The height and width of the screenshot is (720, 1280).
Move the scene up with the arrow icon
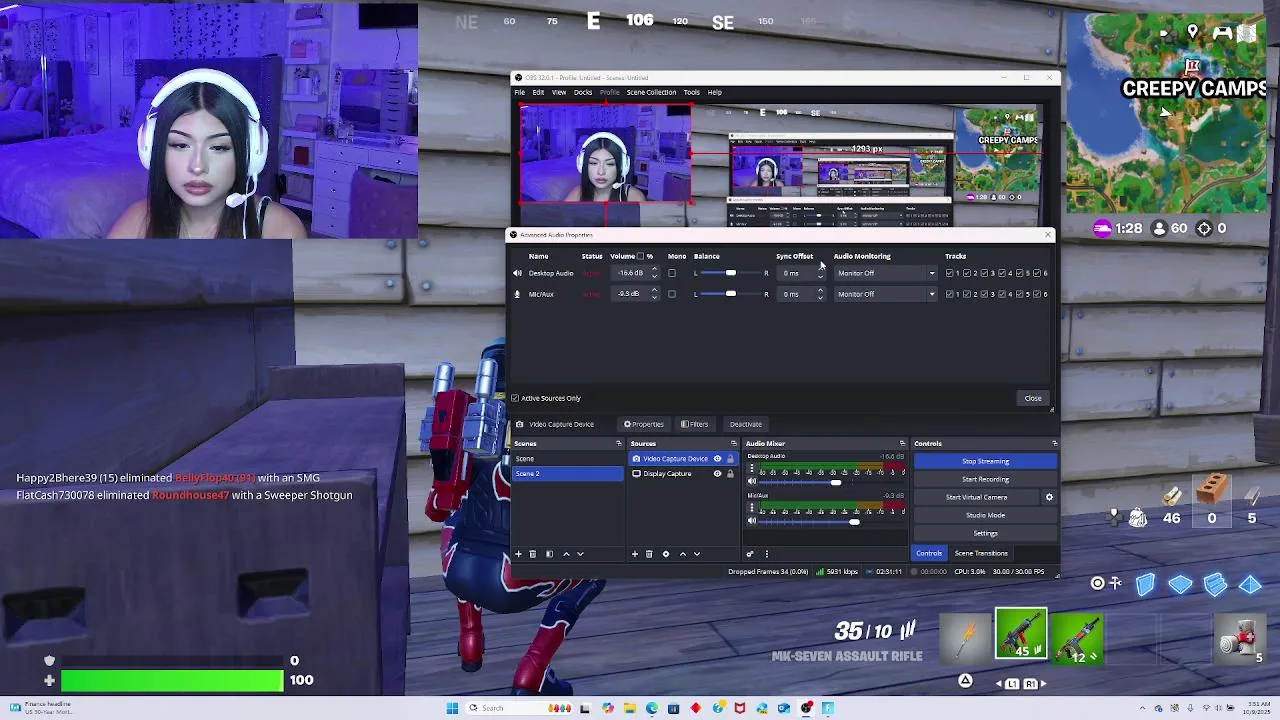[x=566, y=554]
